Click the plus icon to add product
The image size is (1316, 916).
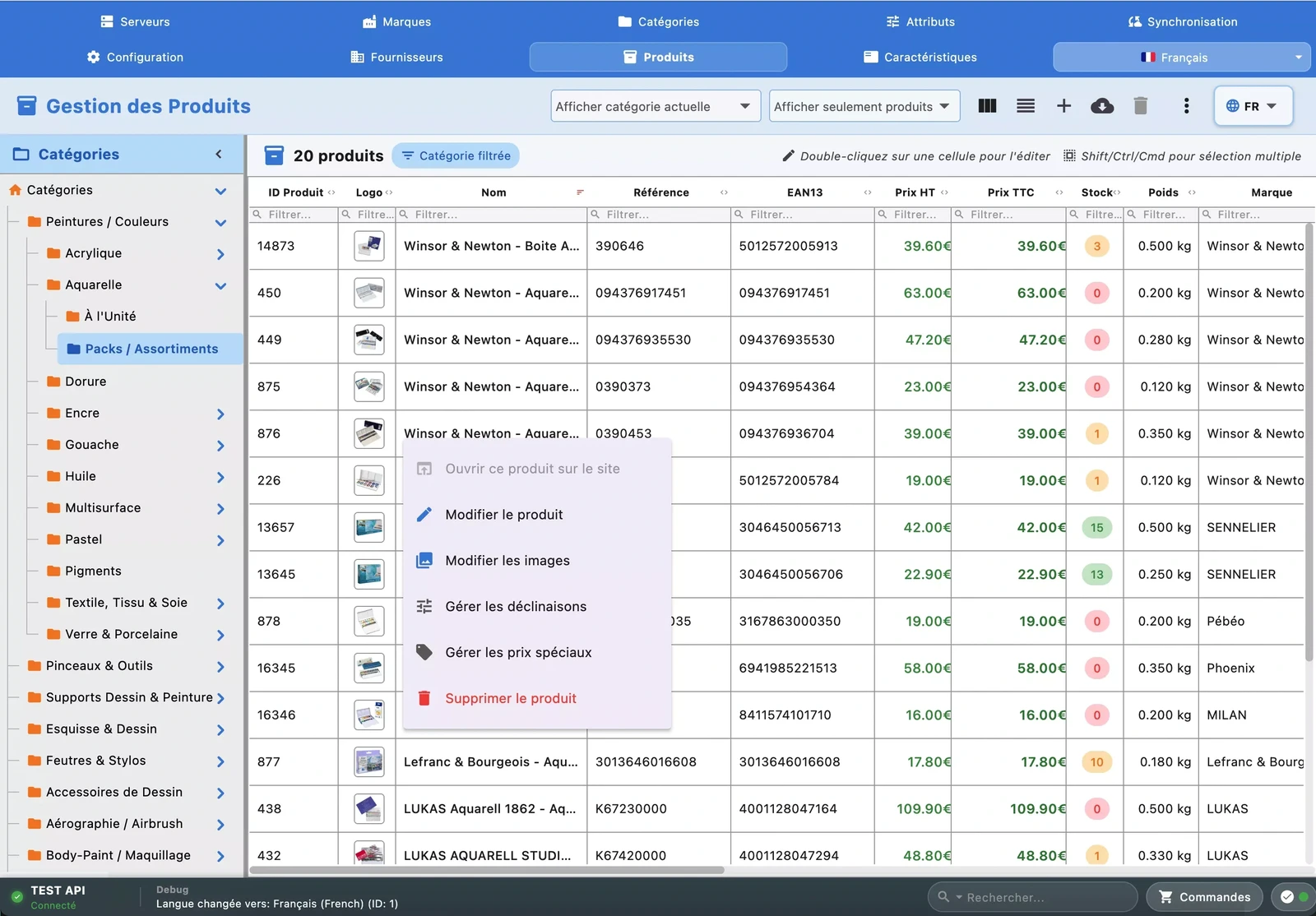pyautogui.click(x=1063, y=106)
